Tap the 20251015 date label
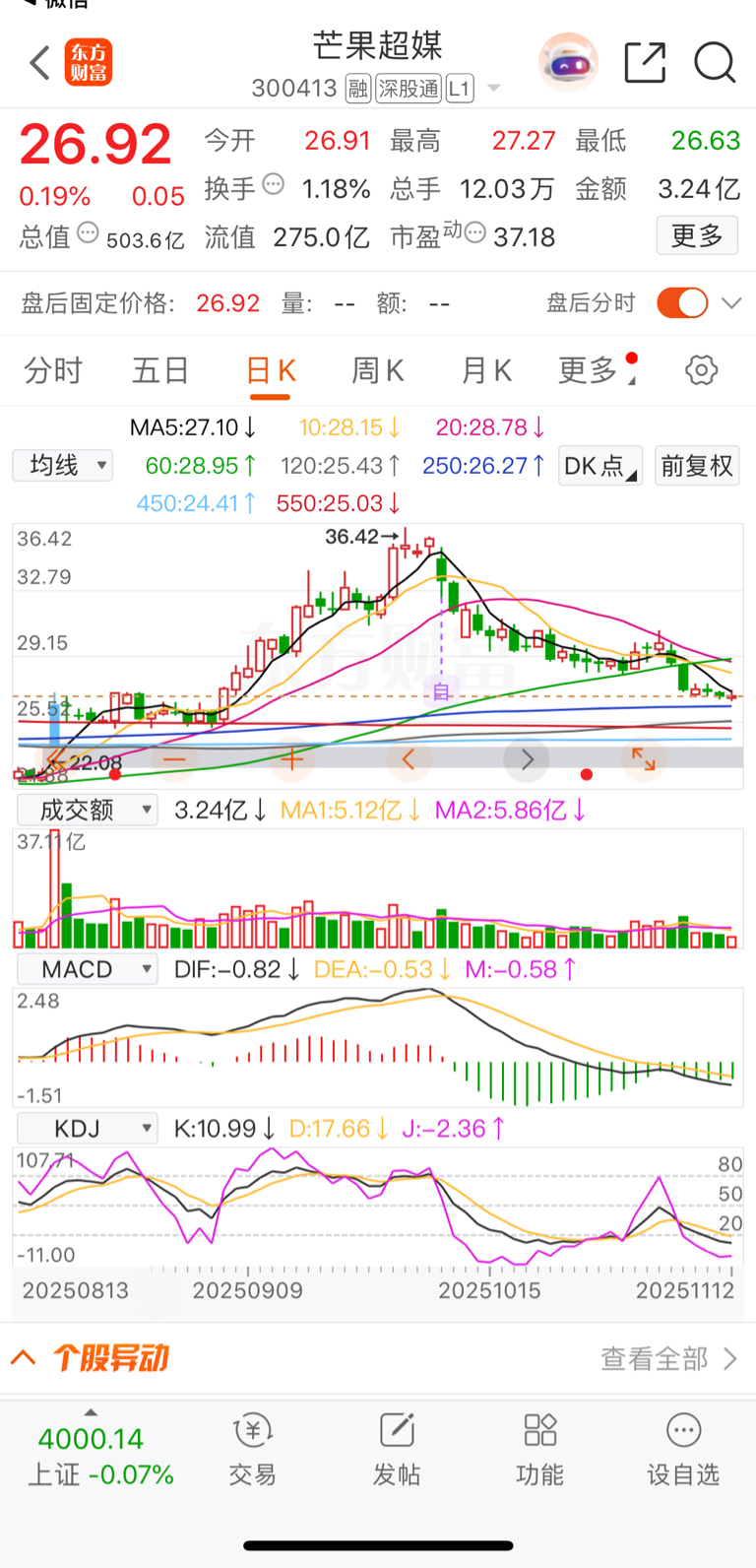This screenshot has width=756, height=1568. (x=489, y=1290)
